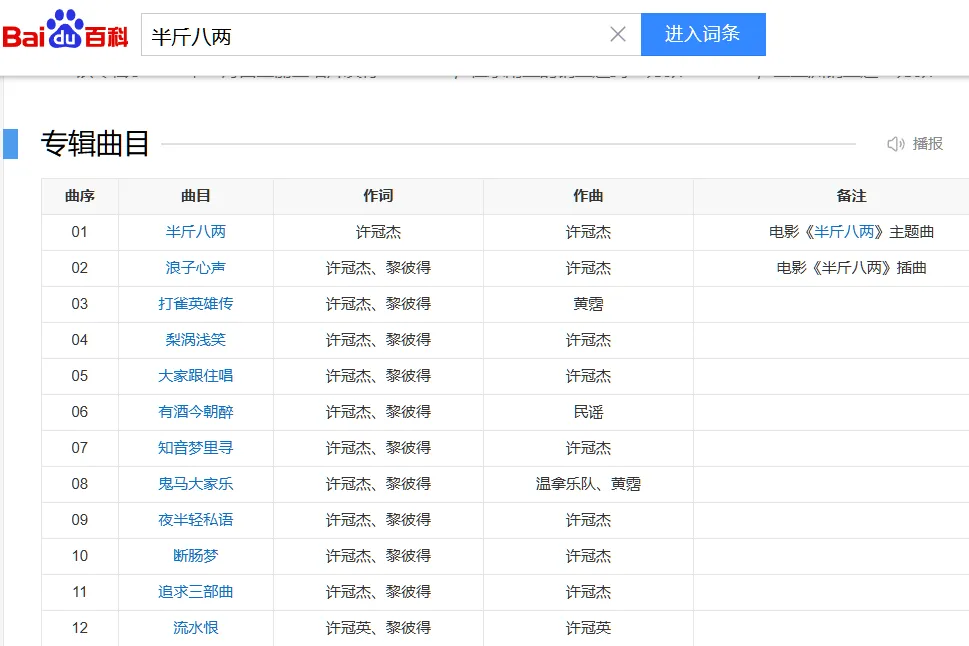The image size is (969, 646).
Task: Select the composer cell of row 10
Action: 588,556
